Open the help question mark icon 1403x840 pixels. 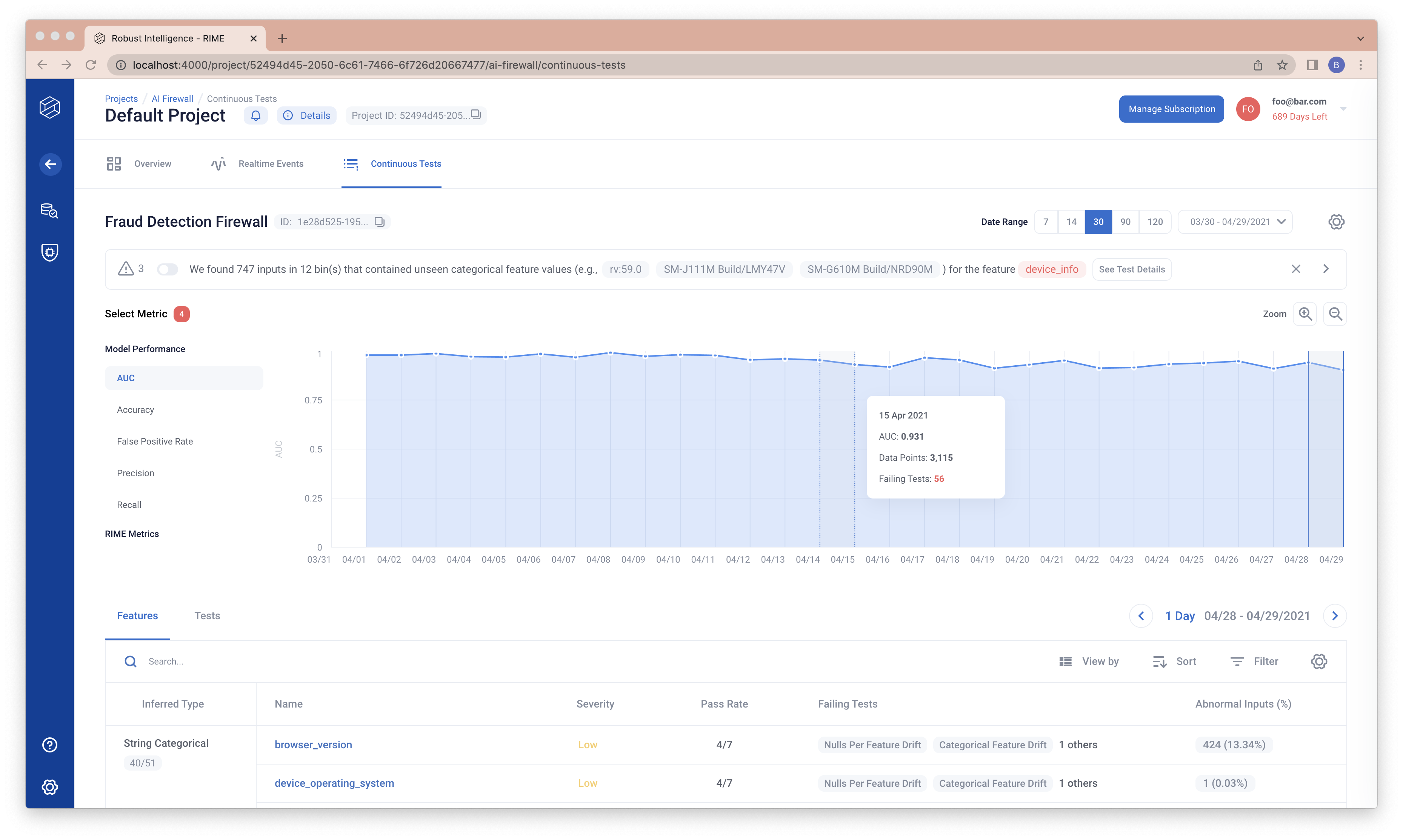(x=50, y=745)
